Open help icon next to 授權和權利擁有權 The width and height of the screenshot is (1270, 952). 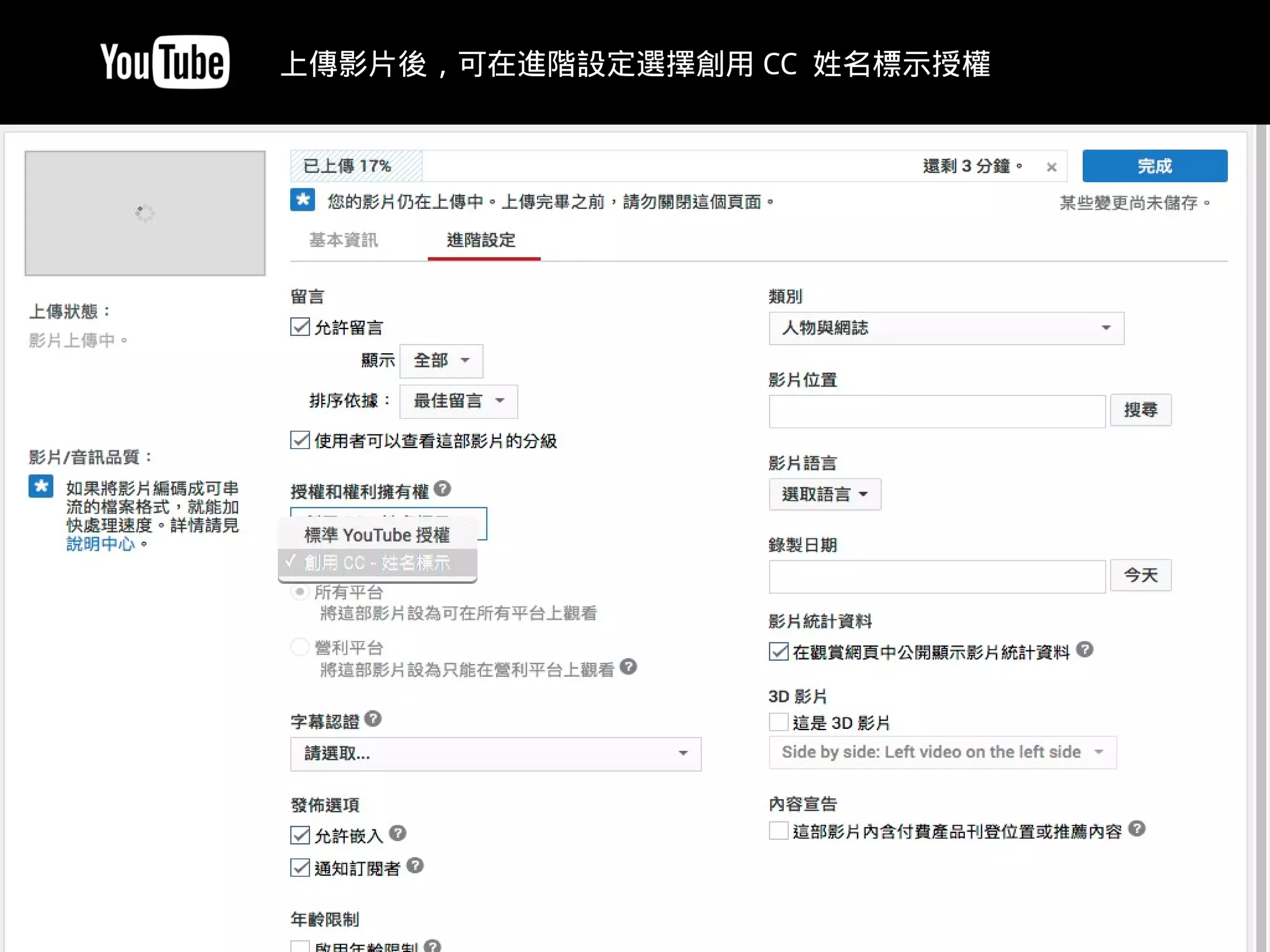442,489
